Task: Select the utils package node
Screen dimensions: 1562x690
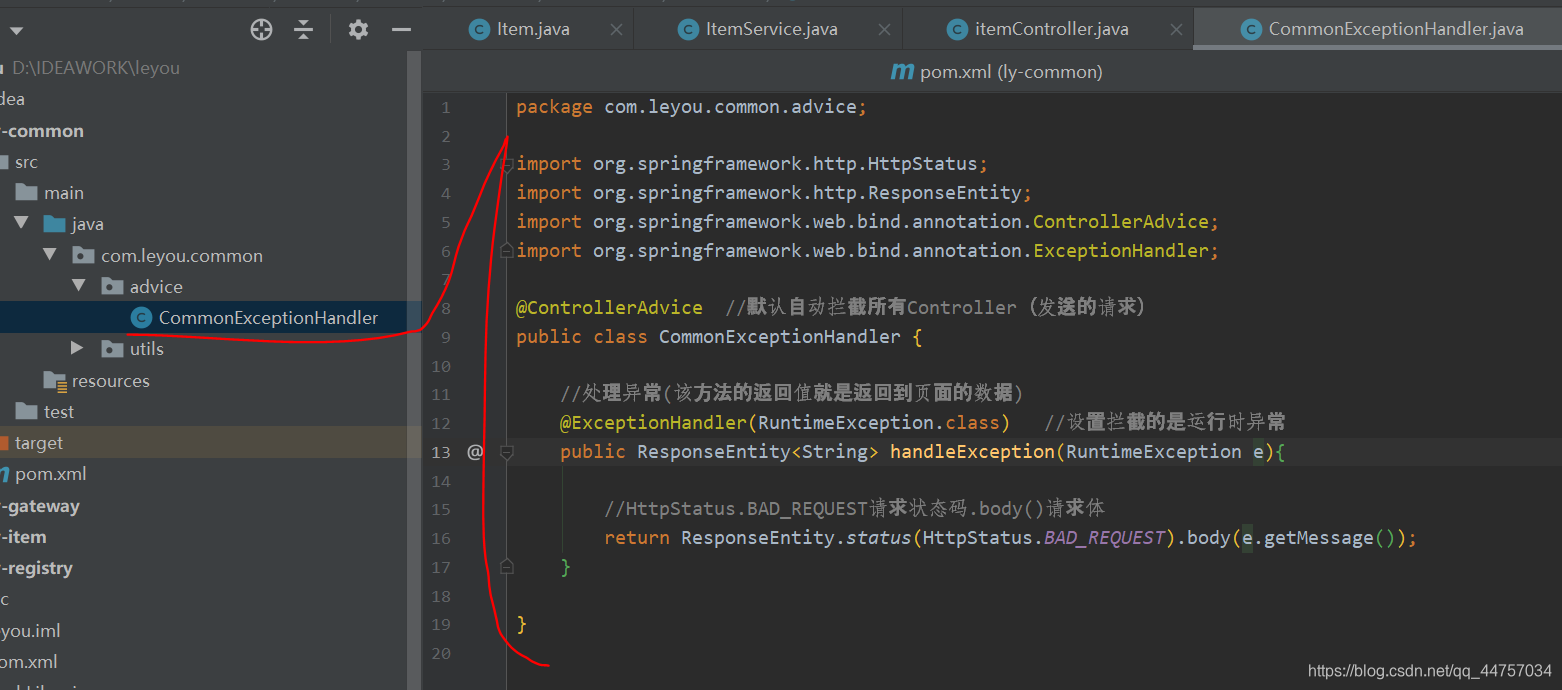Action: 146,349
